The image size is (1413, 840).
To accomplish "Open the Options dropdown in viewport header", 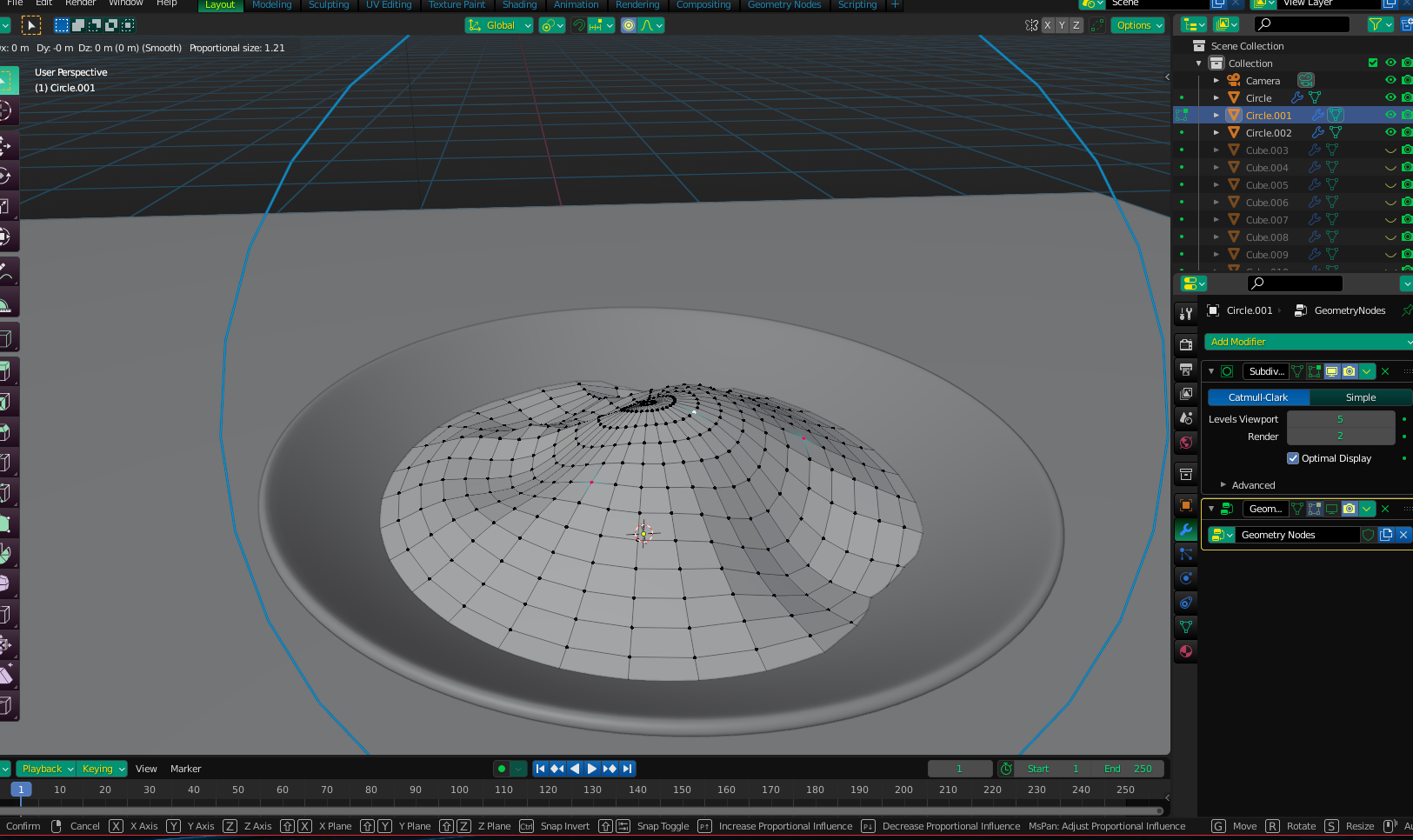I will click(x=1139, y=25).
